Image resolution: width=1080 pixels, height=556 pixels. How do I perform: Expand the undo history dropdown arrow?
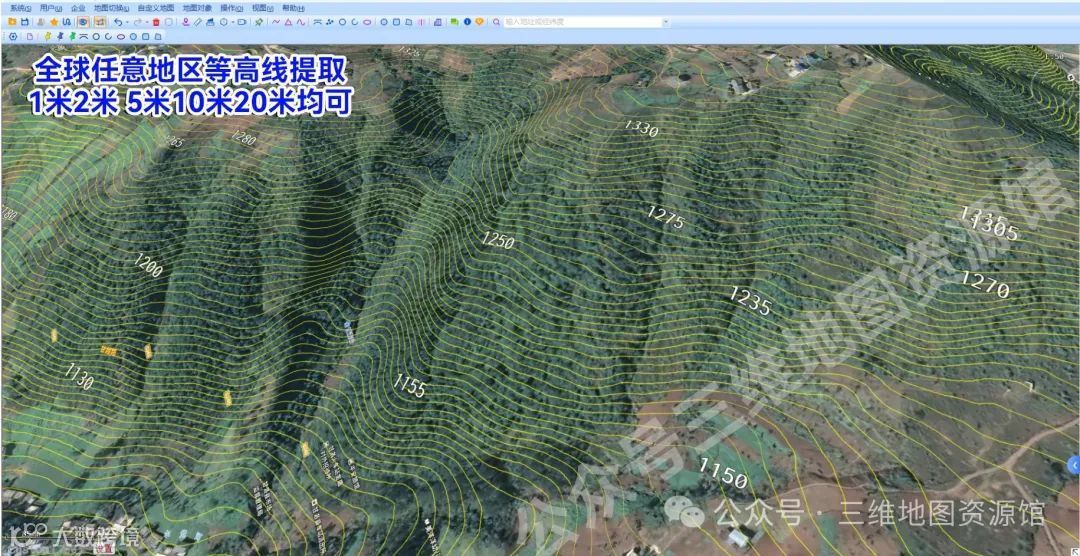pyautogui.click(x=127, y=22)
